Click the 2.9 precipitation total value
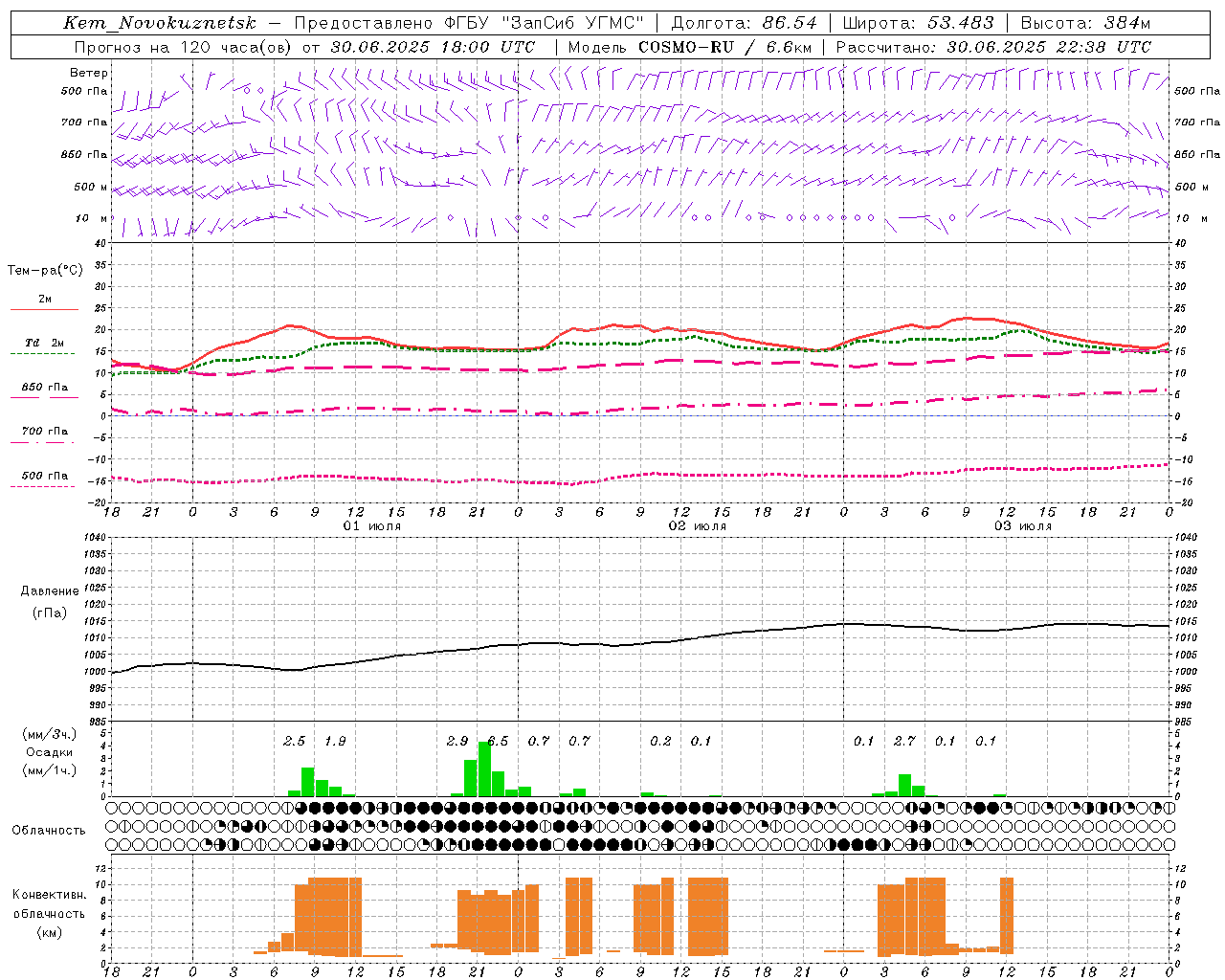The image size is (1225, 980). pyautogui.click(x=457, y=741)
